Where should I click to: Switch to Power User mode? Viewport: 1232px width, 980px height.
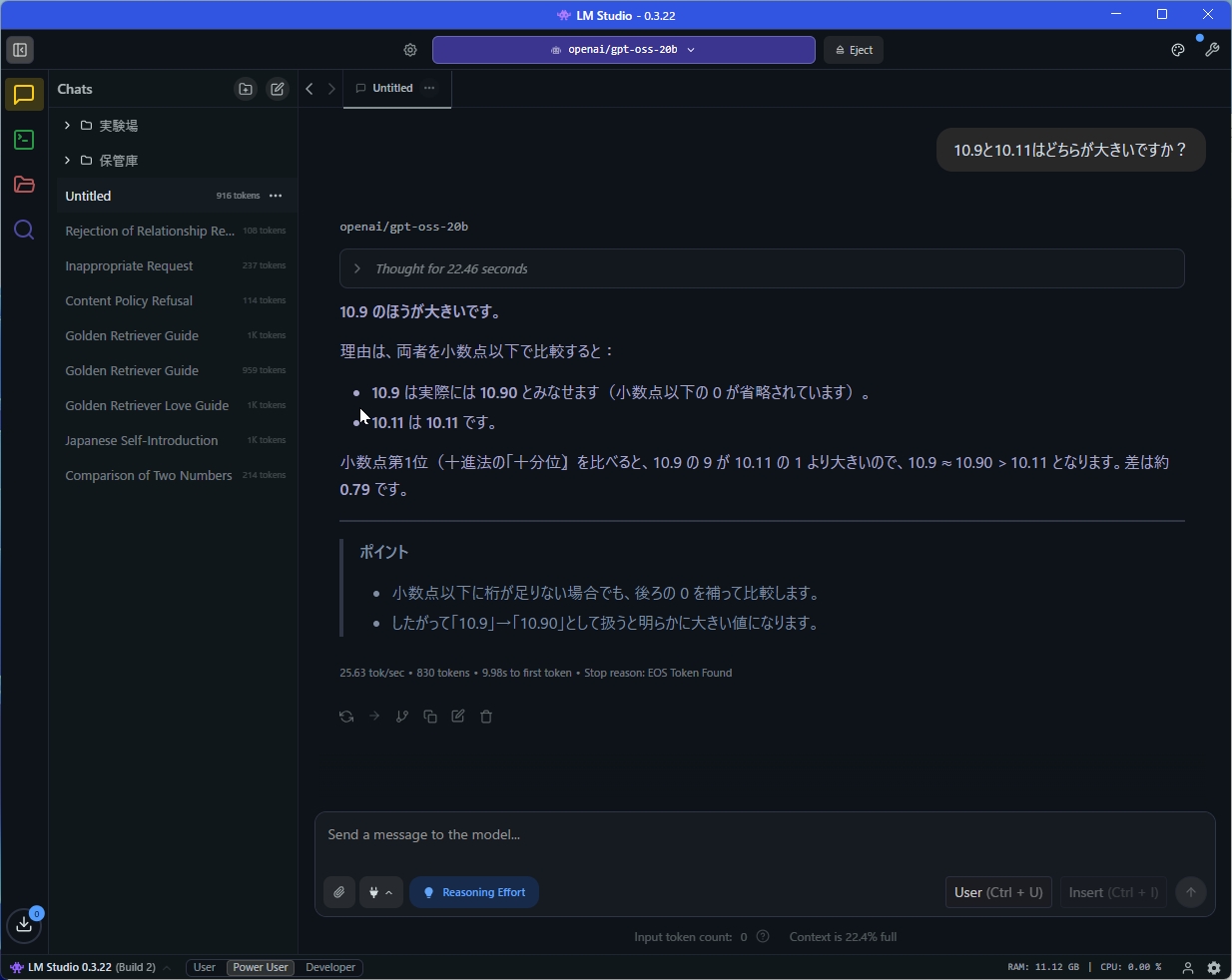pyautogui.click(x=261, y=967)
